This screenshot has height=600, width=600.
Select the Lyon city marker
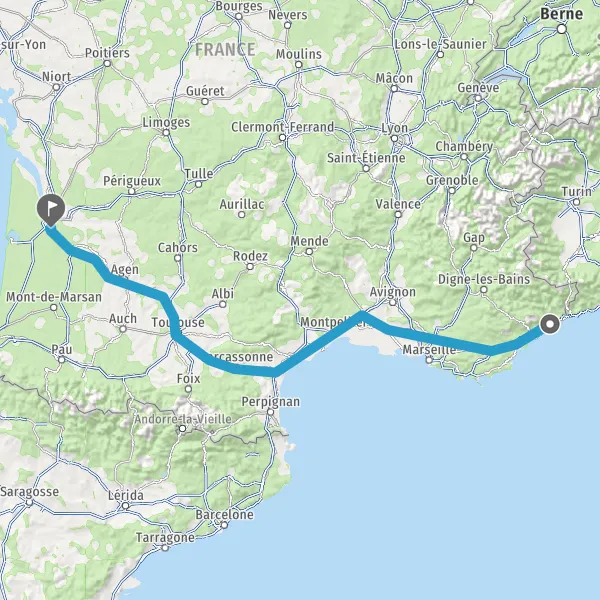[394, 138]
